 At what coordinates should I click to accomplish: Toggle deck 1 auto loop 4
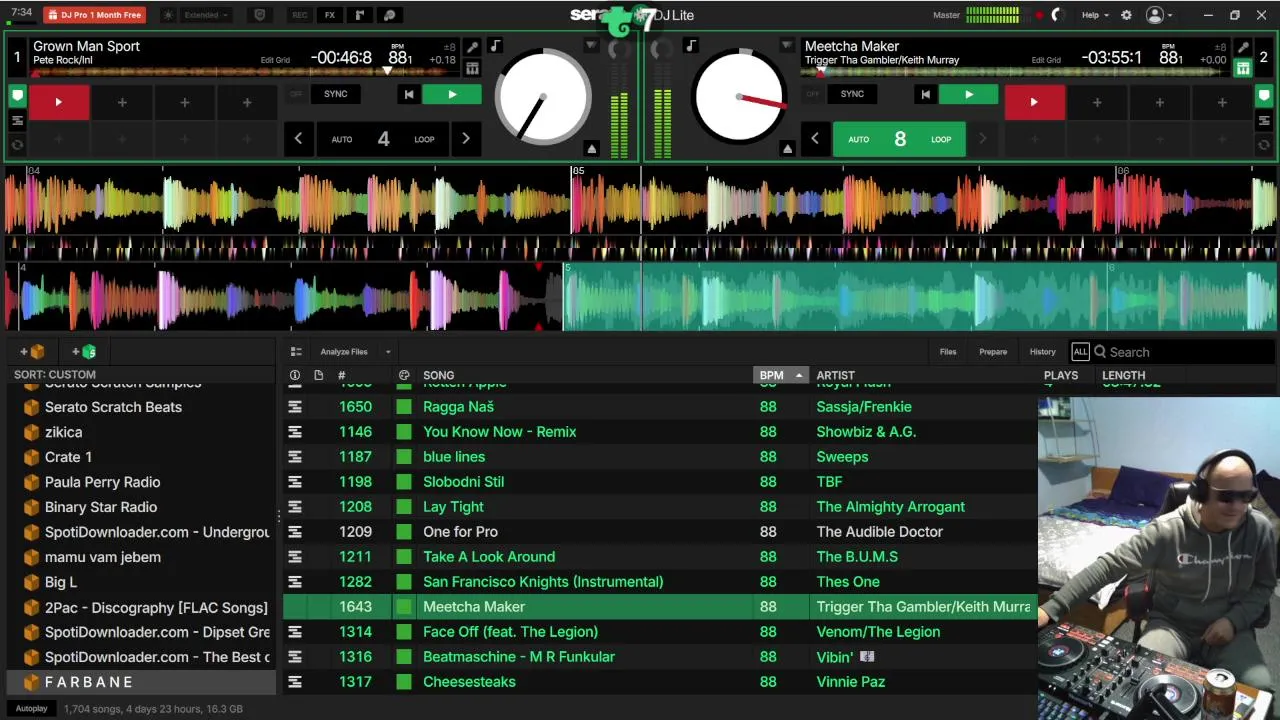(383, 139)
